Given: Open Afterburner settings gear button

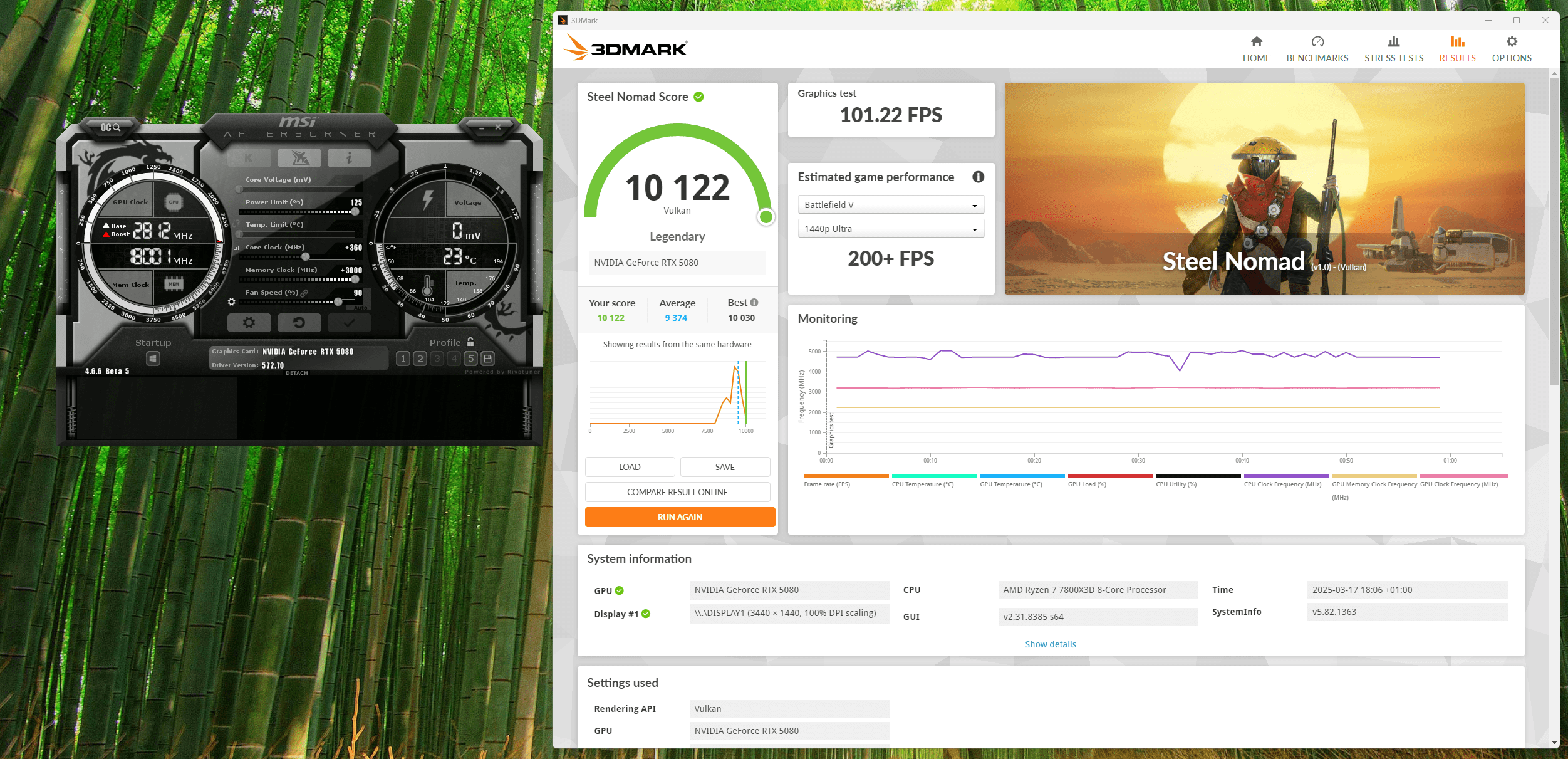Looking at the screenshot, I should point(249,323).
